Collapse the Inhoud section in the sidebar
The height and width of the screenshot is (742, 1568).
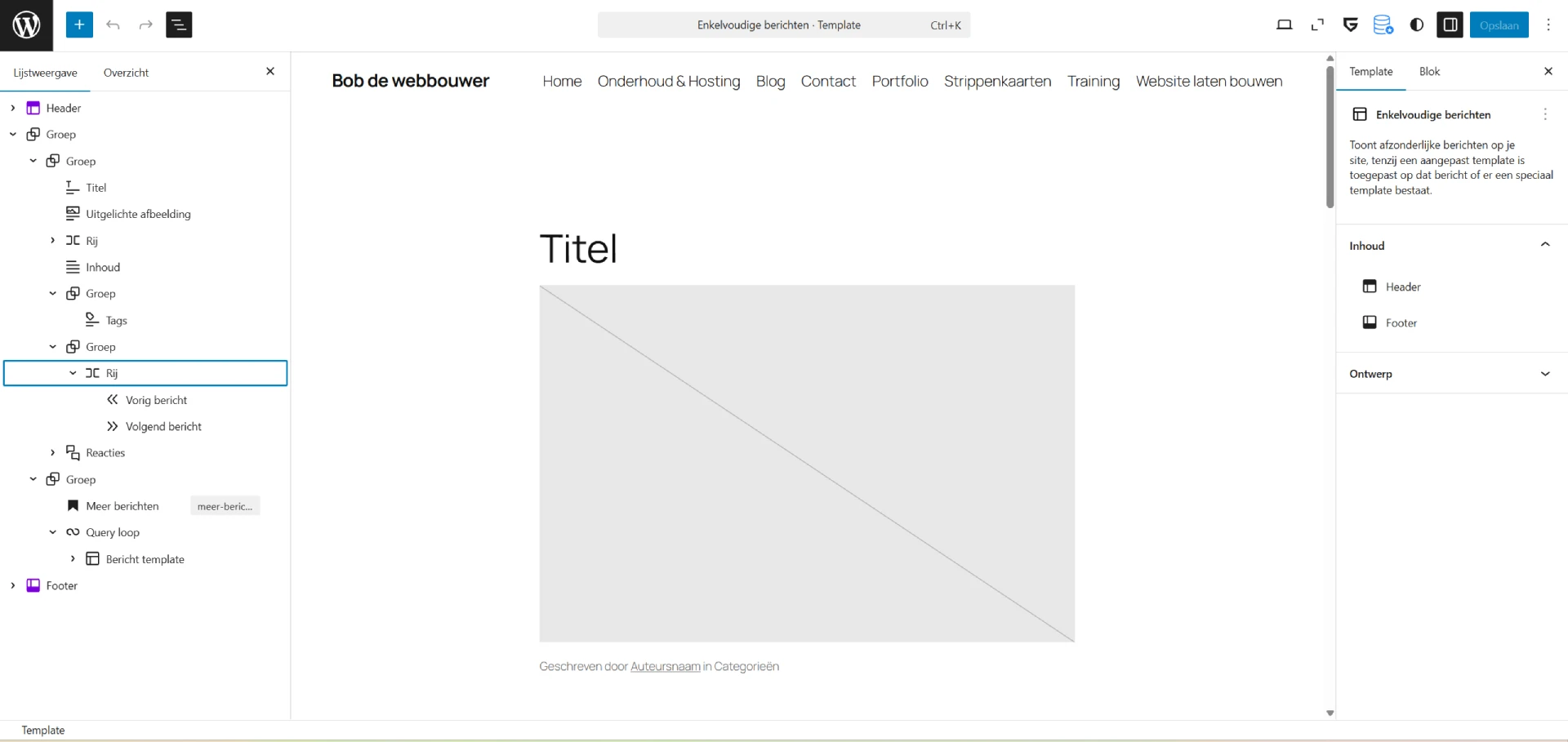coord(1544,245)
